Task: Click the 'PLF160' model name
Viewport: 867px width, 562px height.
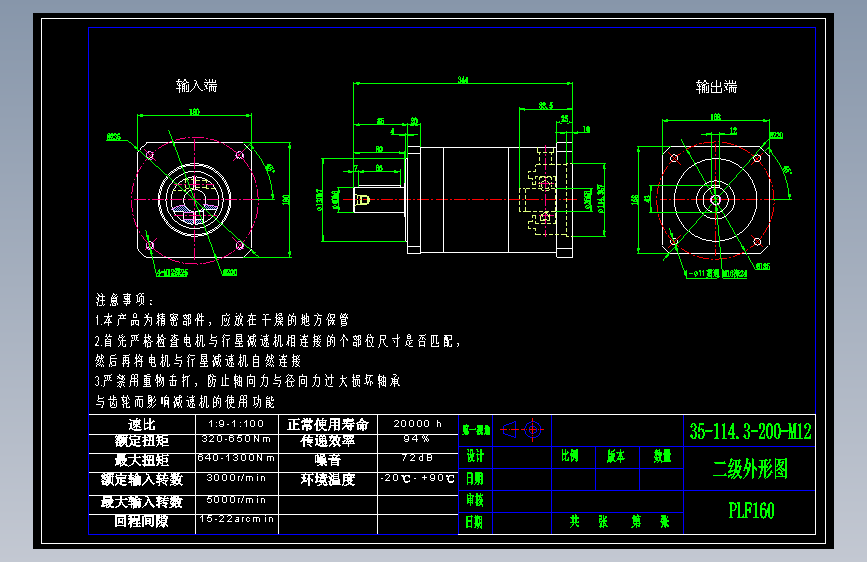Action: (x=751, y=511)
